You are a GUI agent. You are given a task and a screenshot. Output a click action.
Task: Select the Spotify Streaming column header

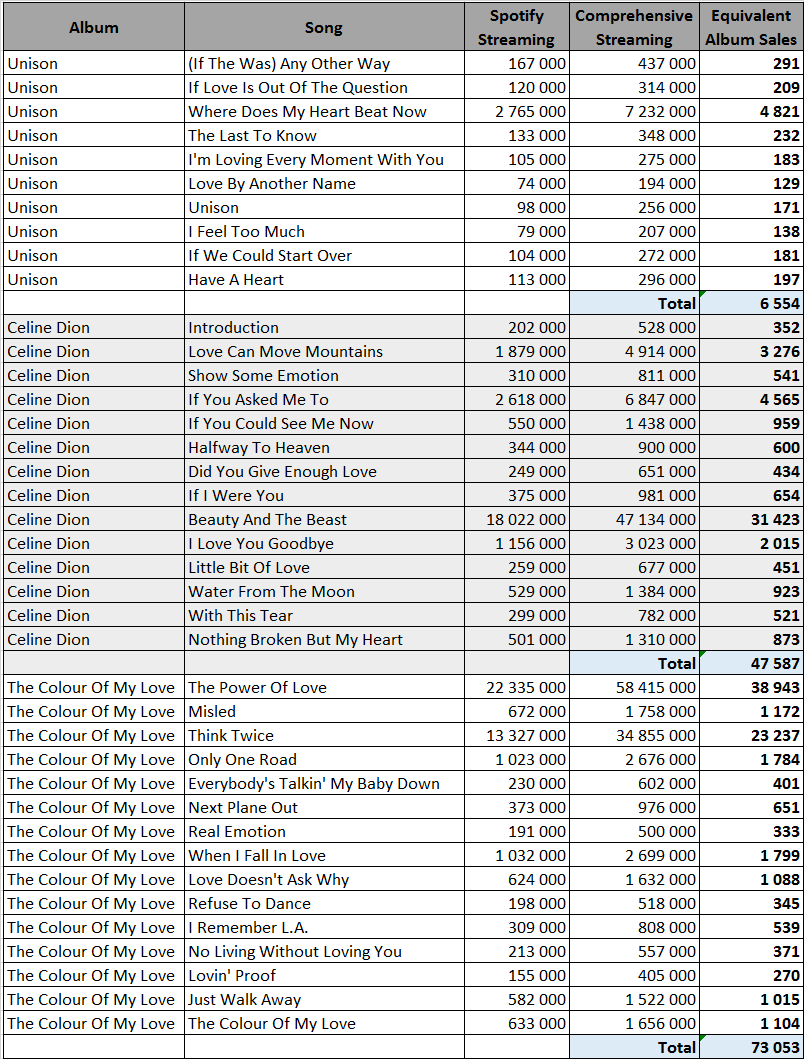coord(517,27)
